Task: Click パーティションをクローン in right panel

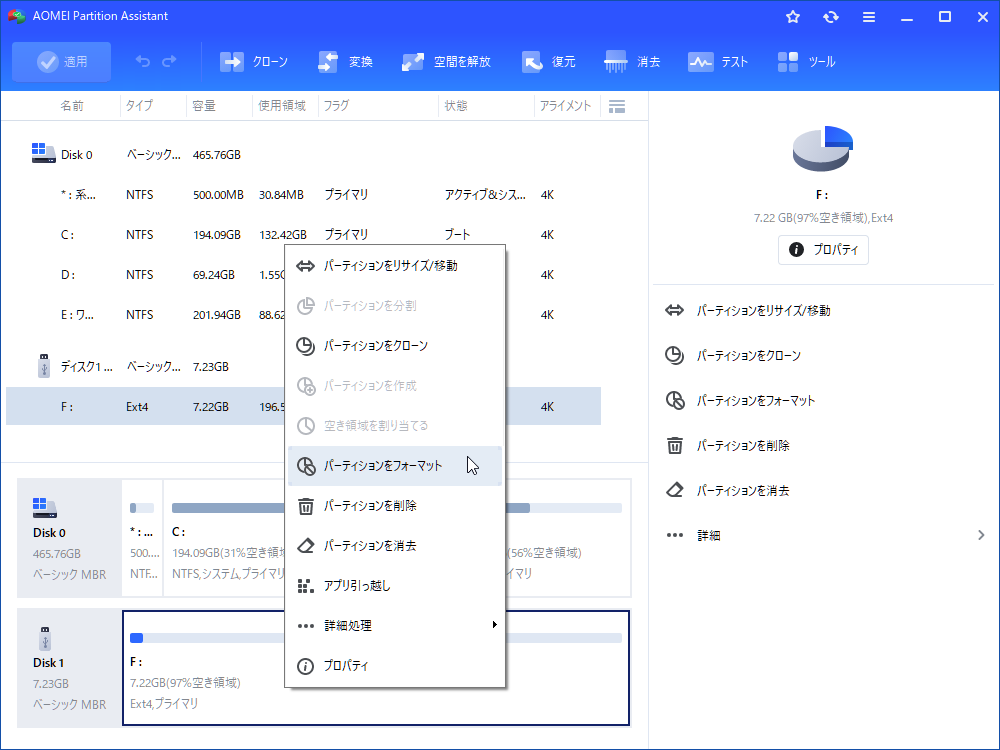Action: (x=748, y=356)
